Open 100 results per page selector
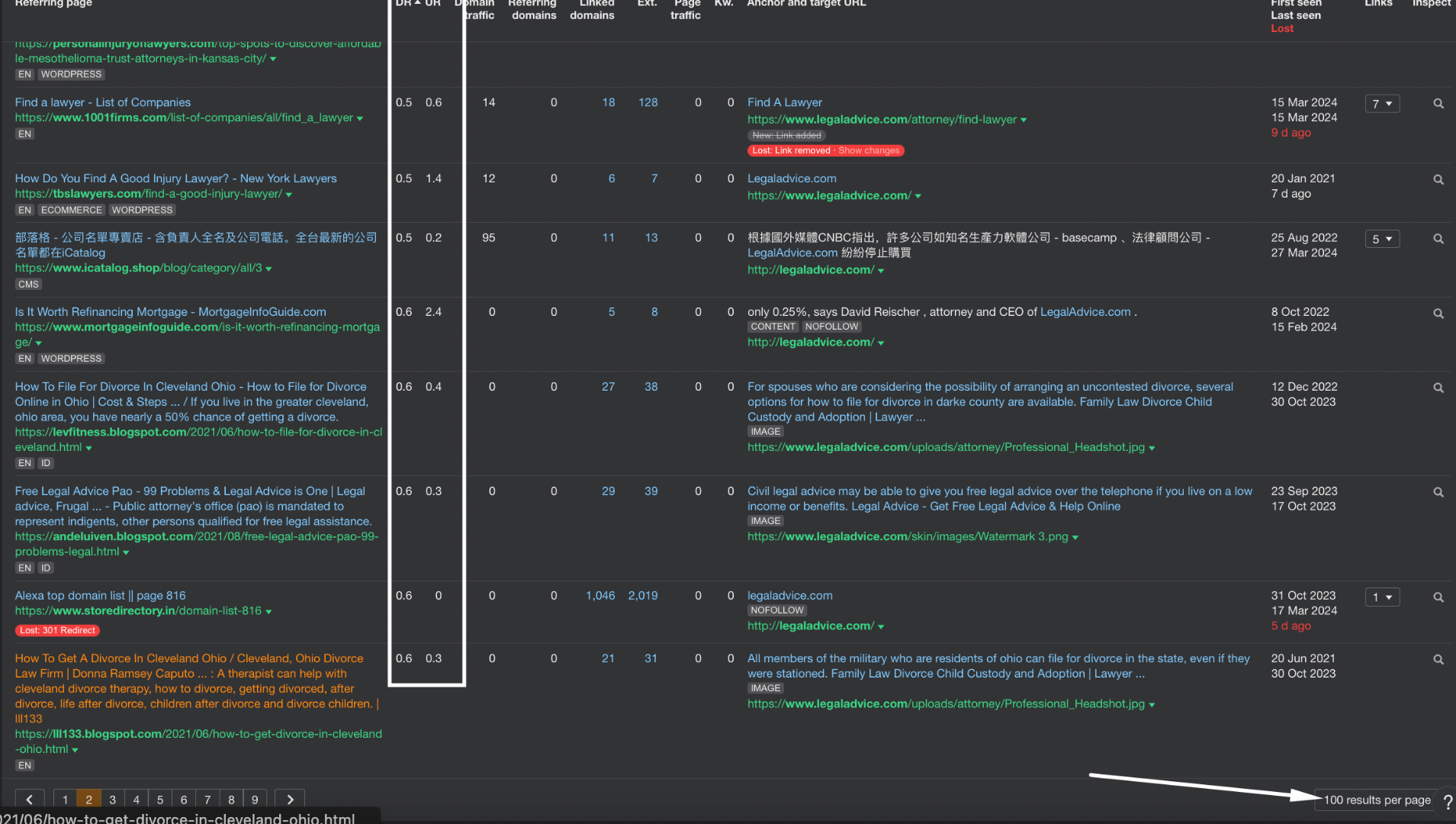 click(x=1377, y=800)
